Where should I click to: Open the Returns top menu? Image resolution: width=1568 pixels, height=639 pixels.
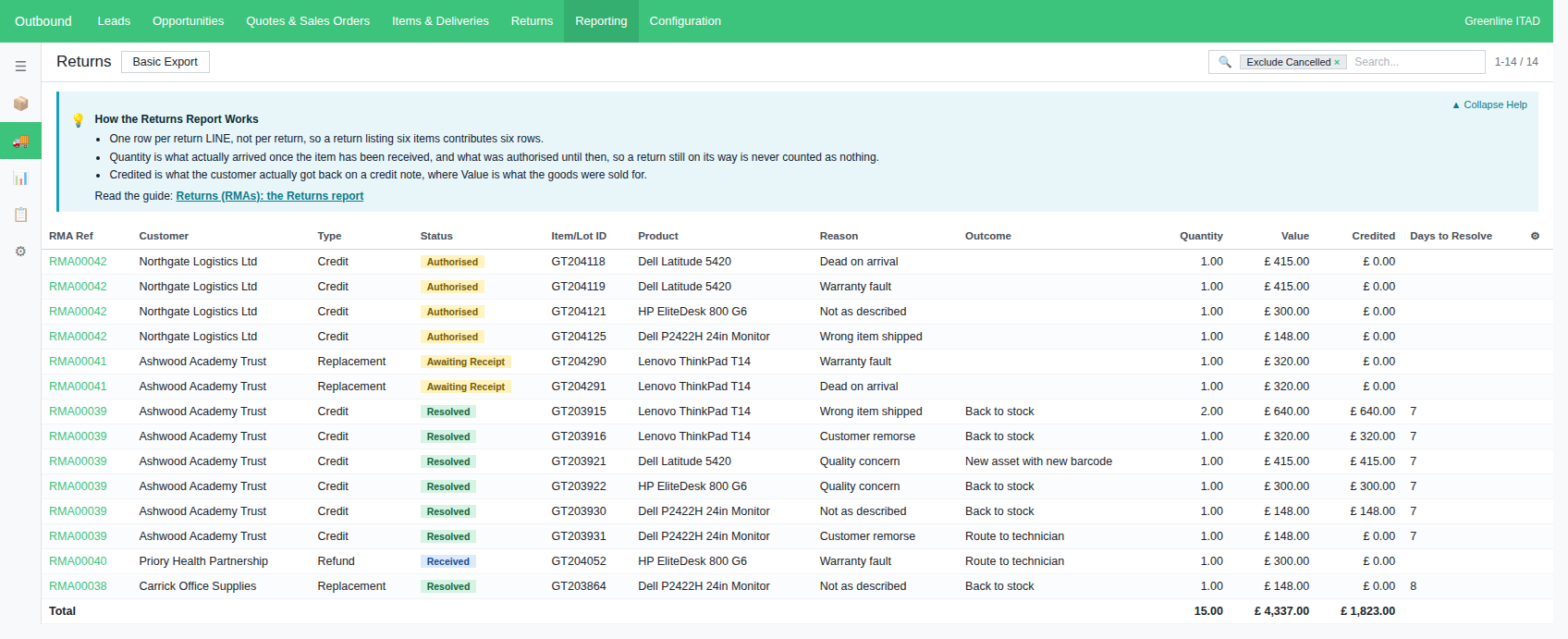(532, 21)
